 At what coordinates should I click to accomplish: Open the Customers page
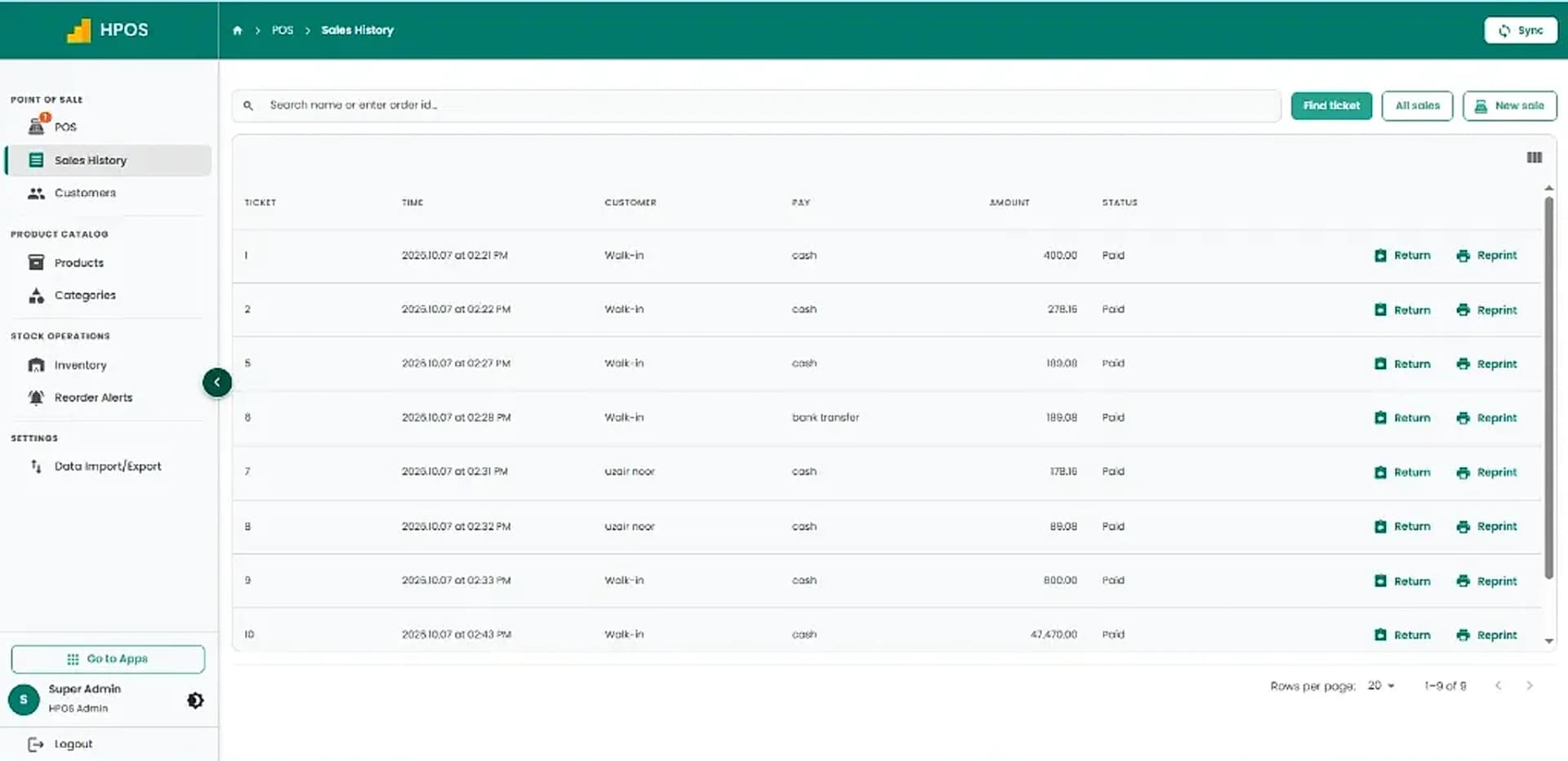[x=85, y=194]
